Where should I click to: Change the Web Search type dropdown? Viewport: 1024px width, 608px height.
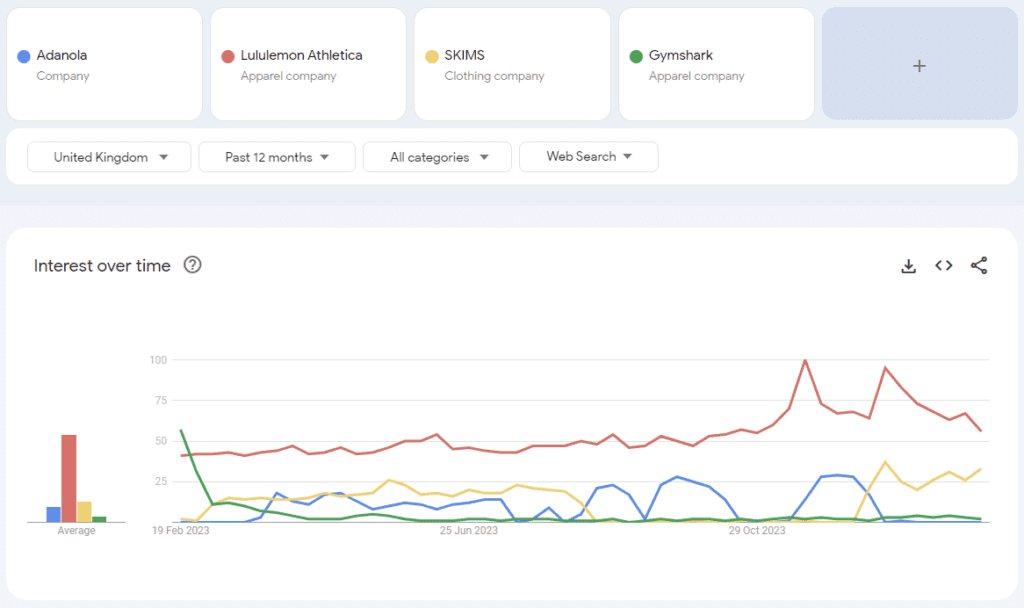click(588, 157)
